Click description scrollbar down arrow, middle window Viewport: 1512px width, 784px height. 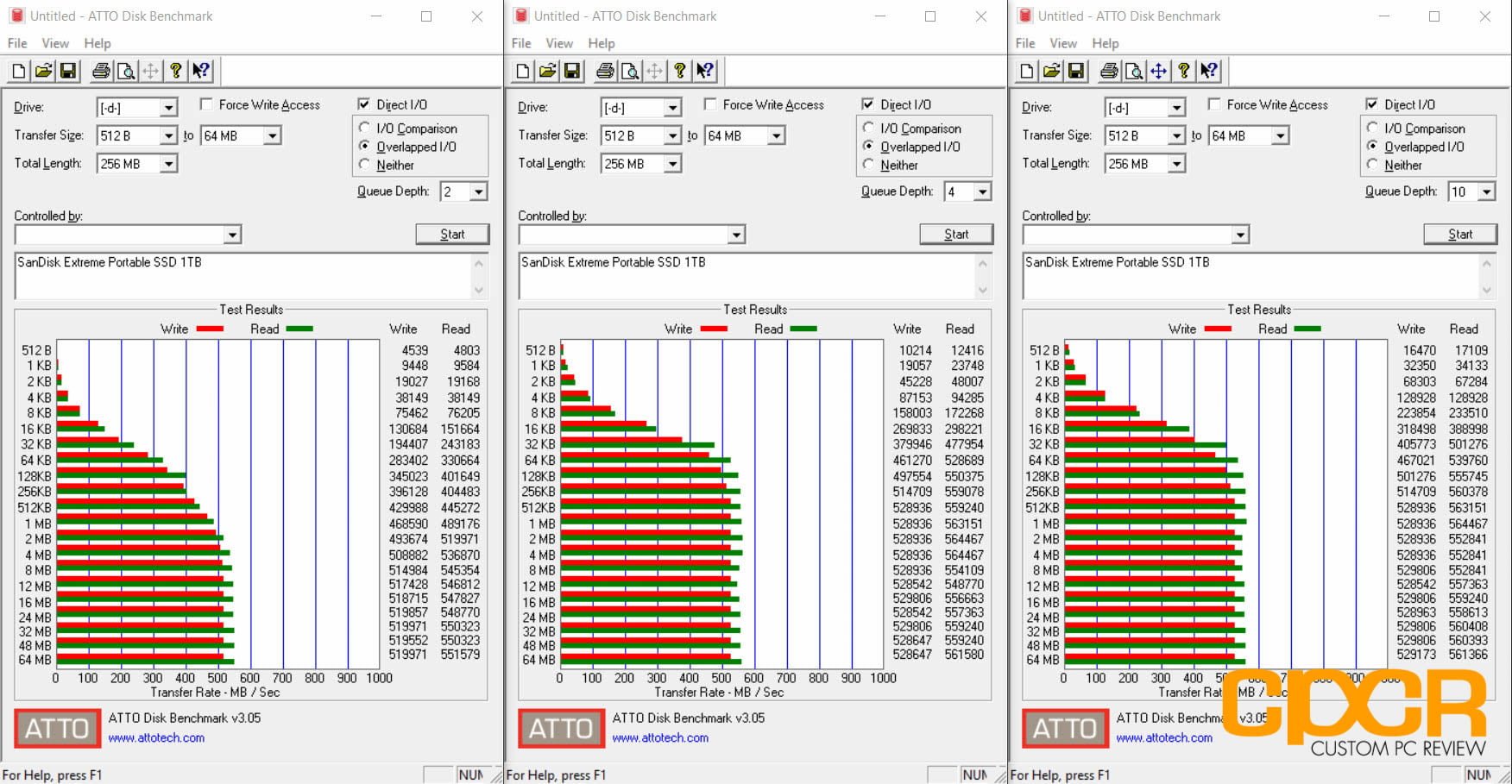[983, 291]
